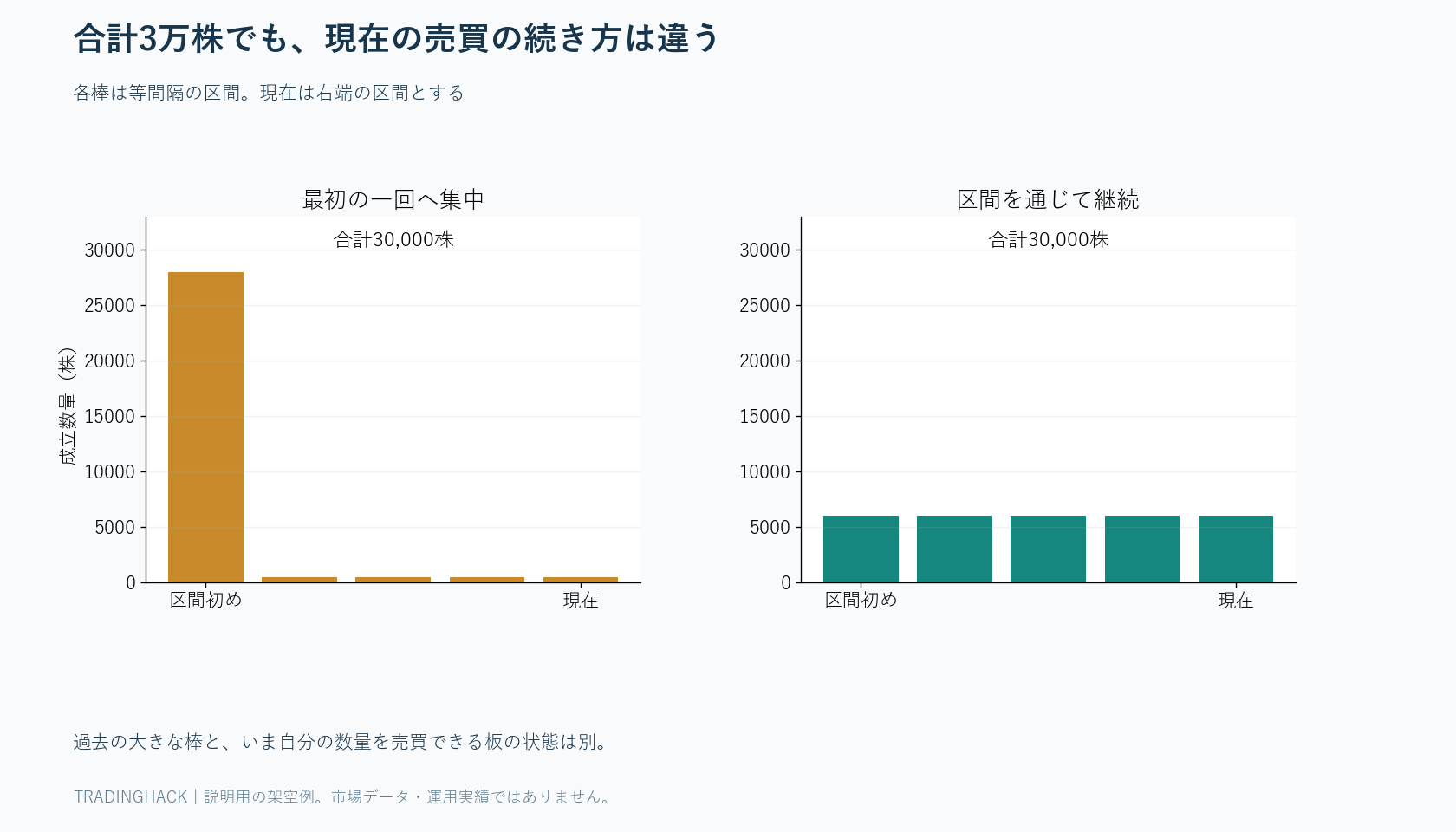Click the 5000 tick on right chart

(770, 528)
